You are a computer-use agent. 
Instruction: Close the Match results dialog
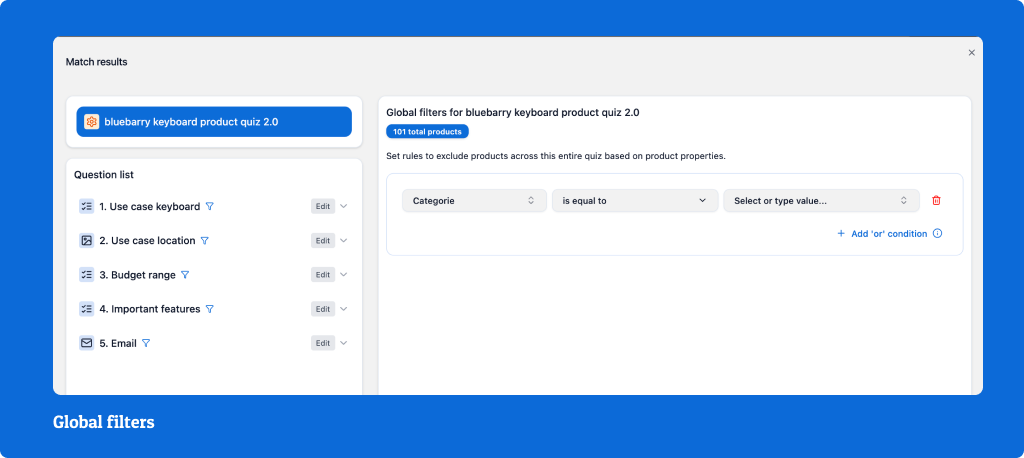(971, 53)
